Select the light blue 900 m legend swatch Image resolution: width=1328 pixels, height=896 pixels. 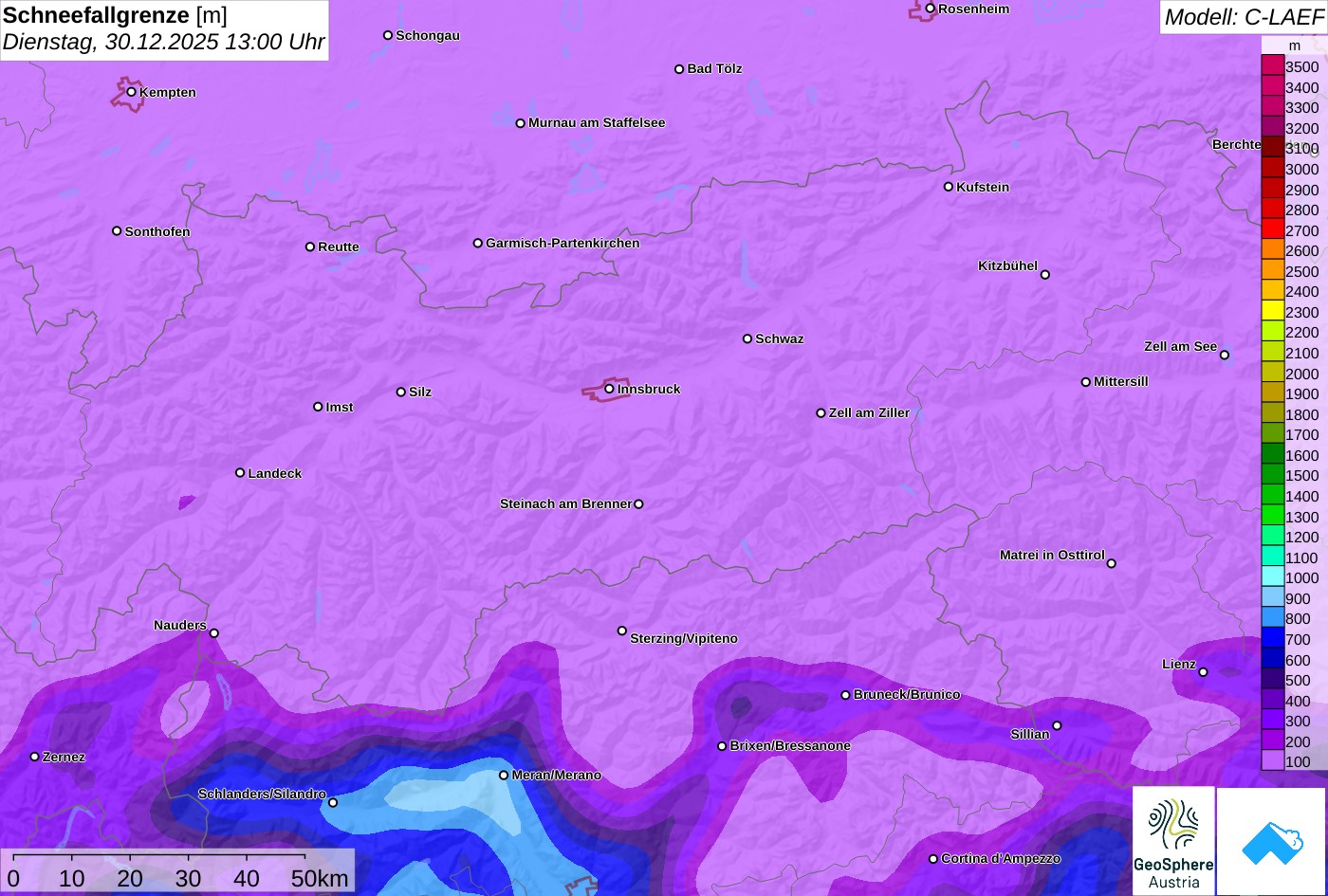(1273, 597)
